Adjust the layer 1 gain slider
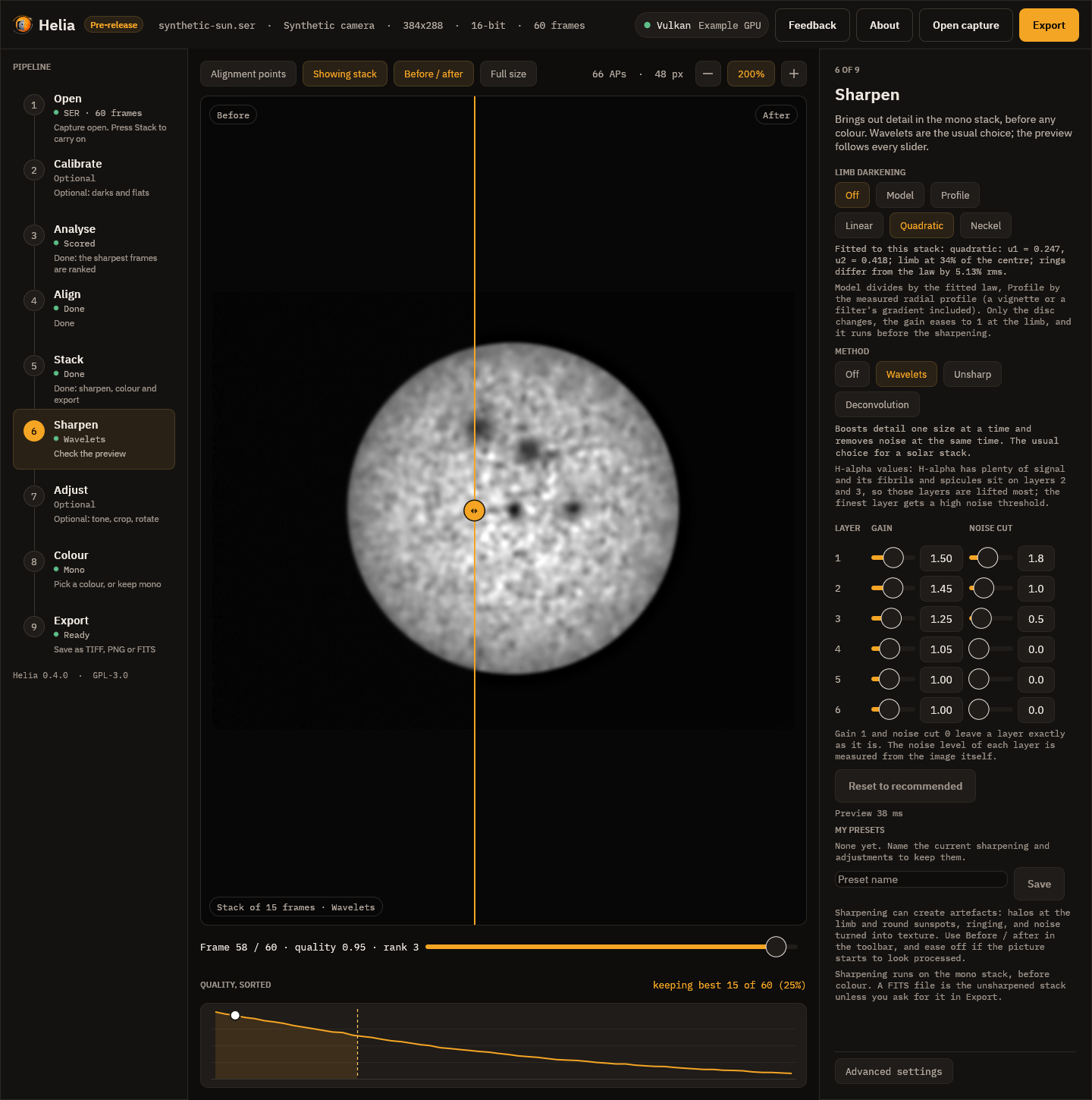Image resolution: width=1092 pixels, height=1100 pixels. coord(893,558)
